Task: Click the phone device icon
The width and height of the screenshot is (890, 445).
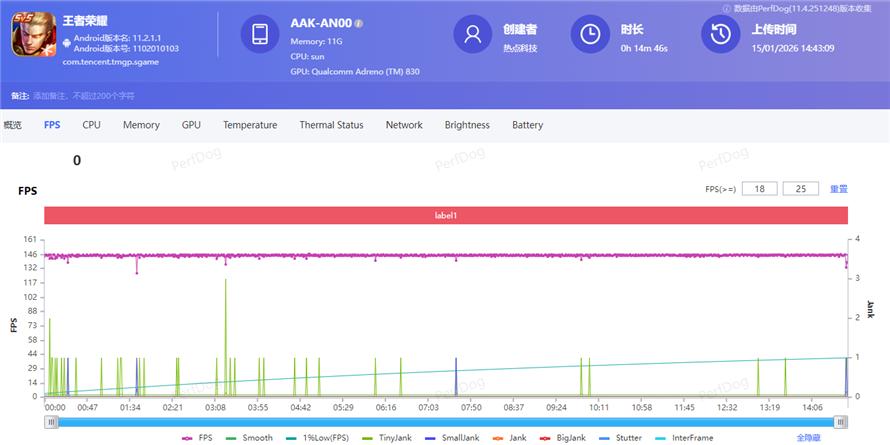Action: coord(259,34)
